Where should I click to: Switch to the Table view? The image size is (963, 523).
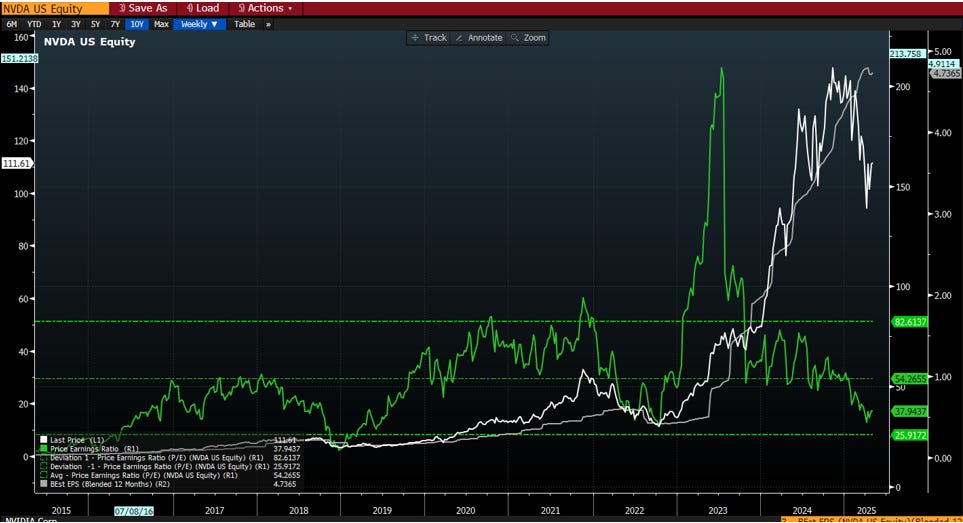tap(244, 24)
